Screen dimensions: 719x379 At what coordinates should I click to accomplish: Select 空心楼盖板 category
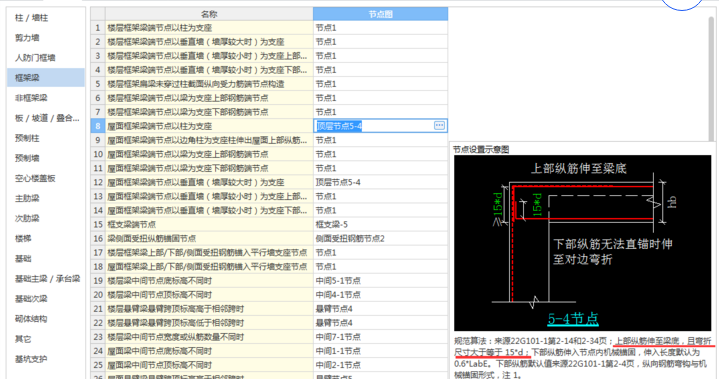coord(46,178)
